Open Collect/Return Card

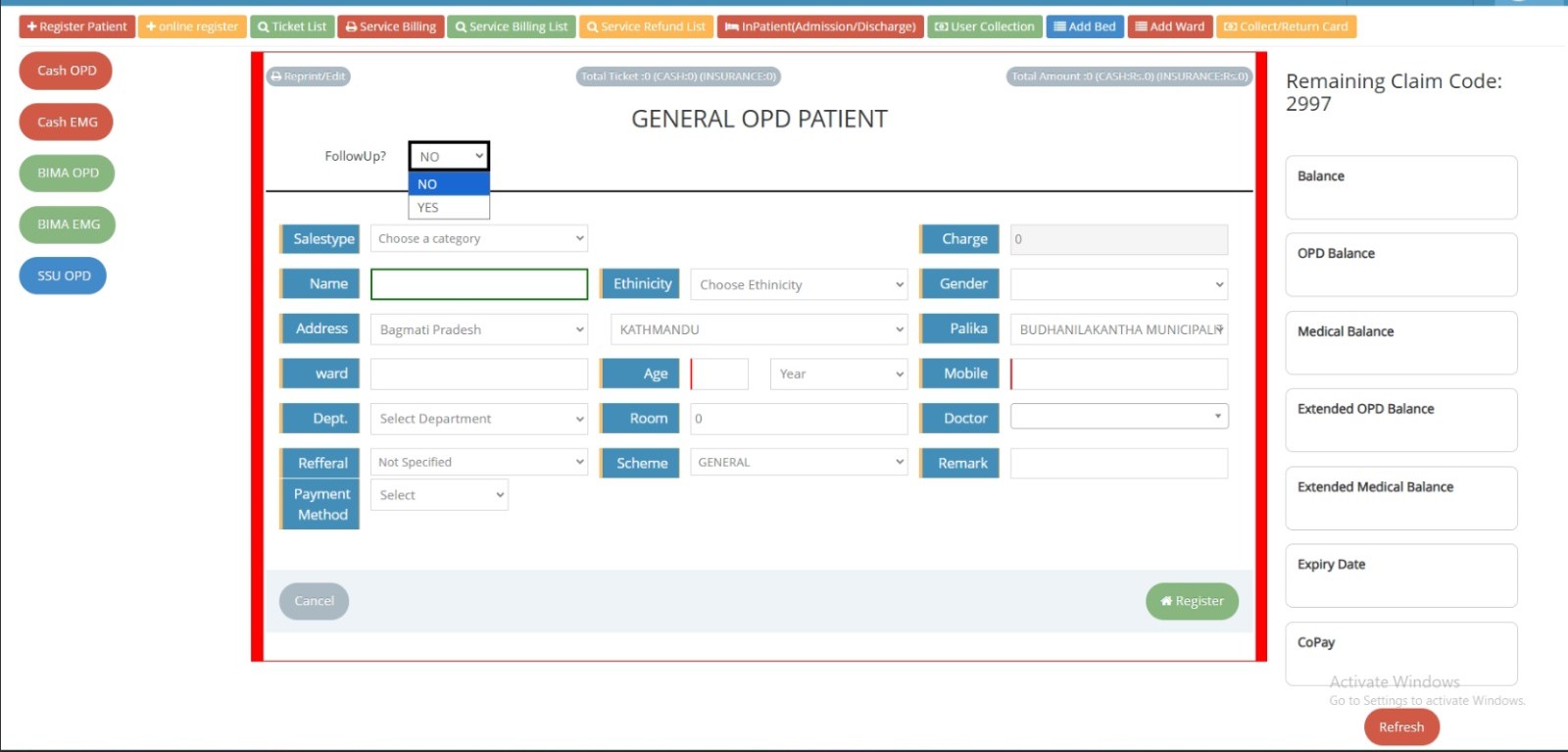point(1286,26)
